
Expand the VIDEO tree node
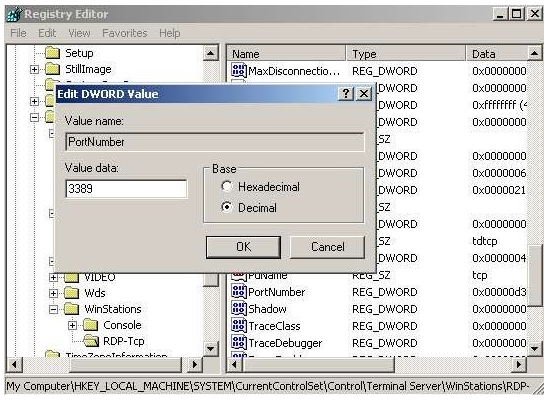coord(53,277)
